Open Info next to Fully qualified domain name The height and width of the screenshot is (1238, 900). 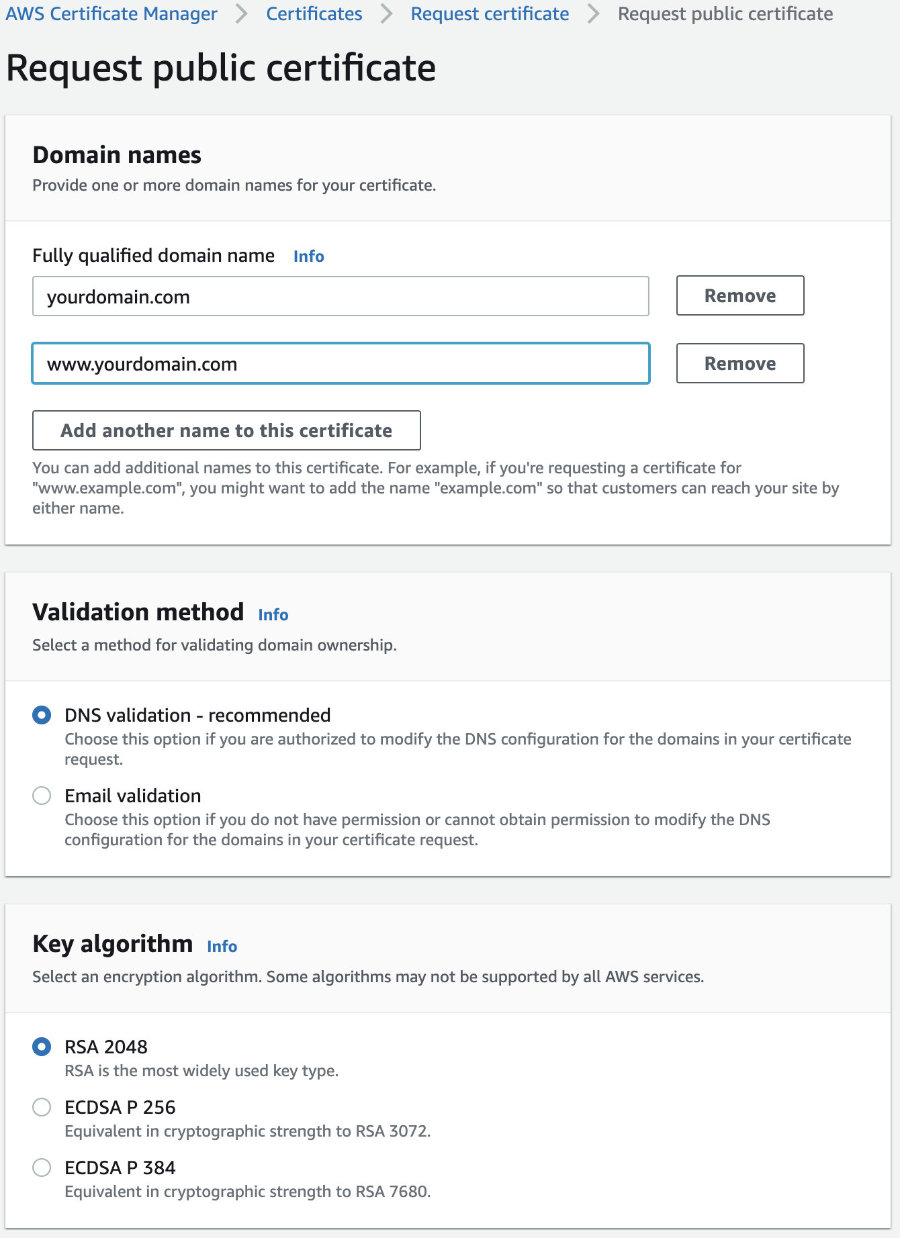click(309, 256)
